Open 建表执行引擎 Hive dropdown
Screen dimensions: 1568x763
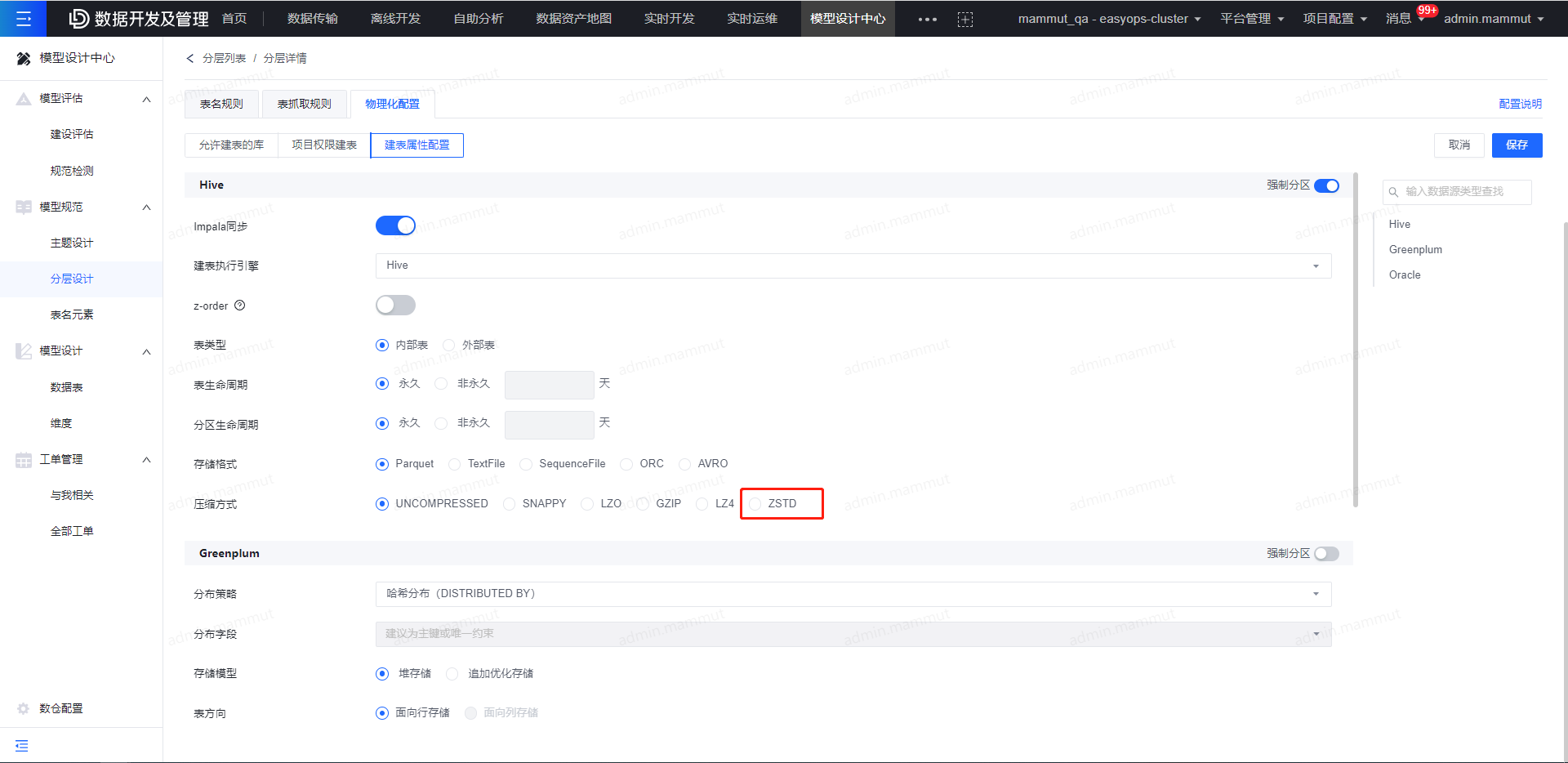[x=853, y=265]
